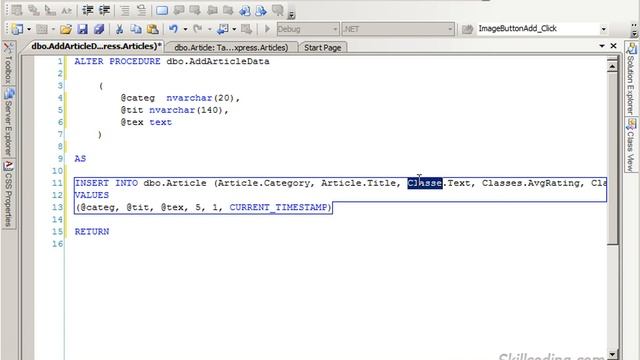This screenshot has height=360, width=640.
Task: Click the VALUES keyword on line 12
Action: click(92, 195)
